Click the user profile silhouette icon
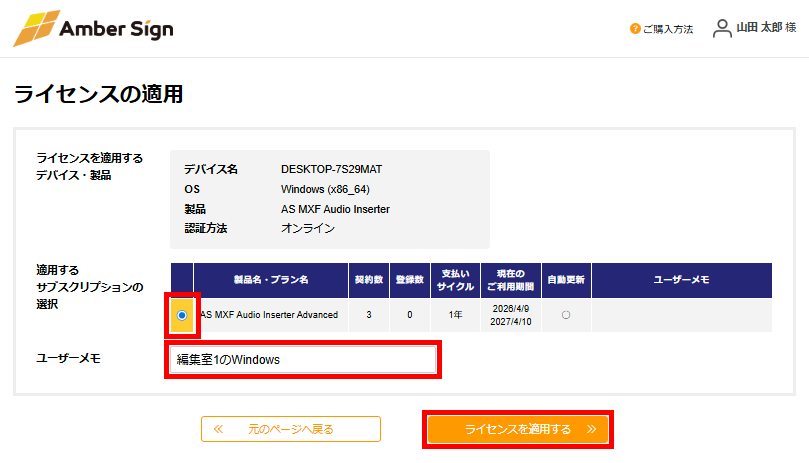 (x=722, y=28)
